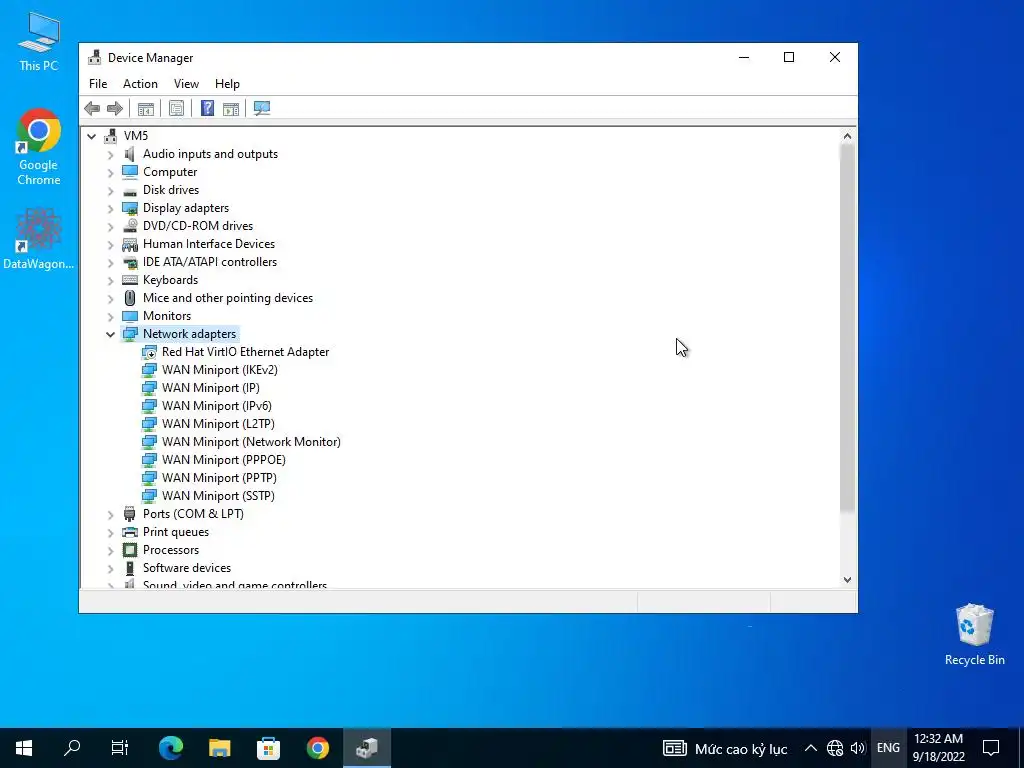Click the Properties toolbar icon
Image resolution: width=1024 pixels, height=768 pixels.
coord(176,108)
